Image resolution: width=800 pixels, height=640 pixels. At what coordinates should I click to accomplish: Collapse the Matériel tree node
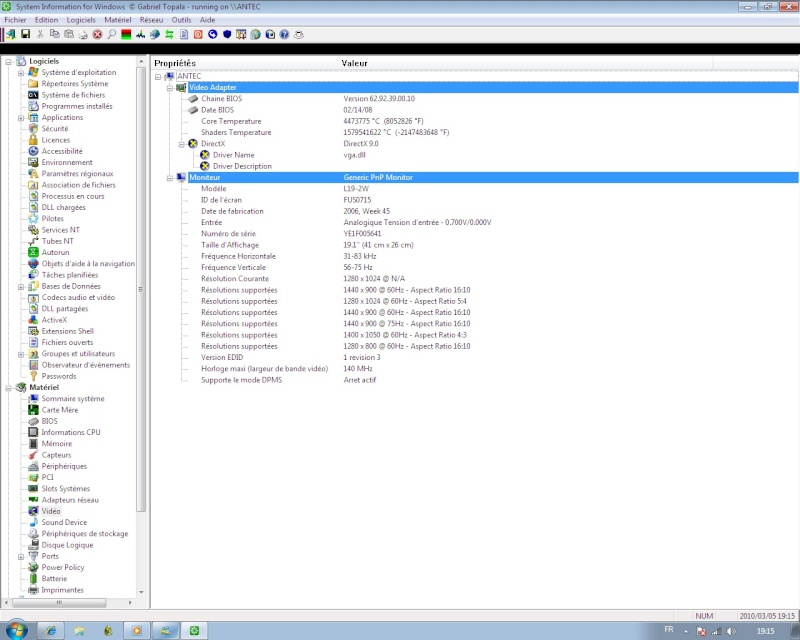pos(8,388)
